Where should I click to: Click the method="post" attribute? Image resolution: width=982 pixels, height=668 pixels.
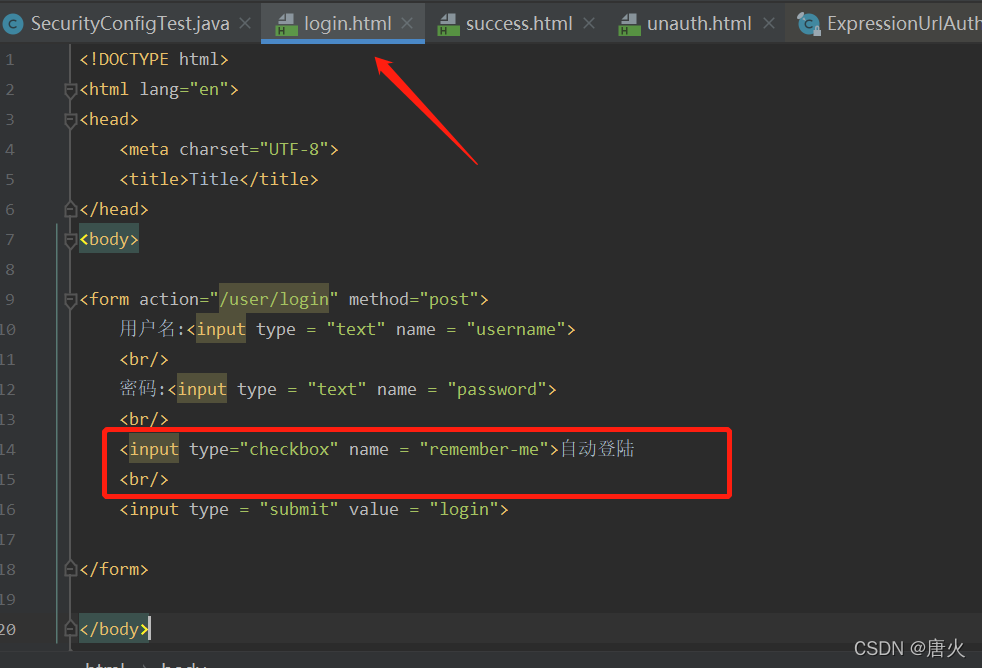tap(413, 299)
